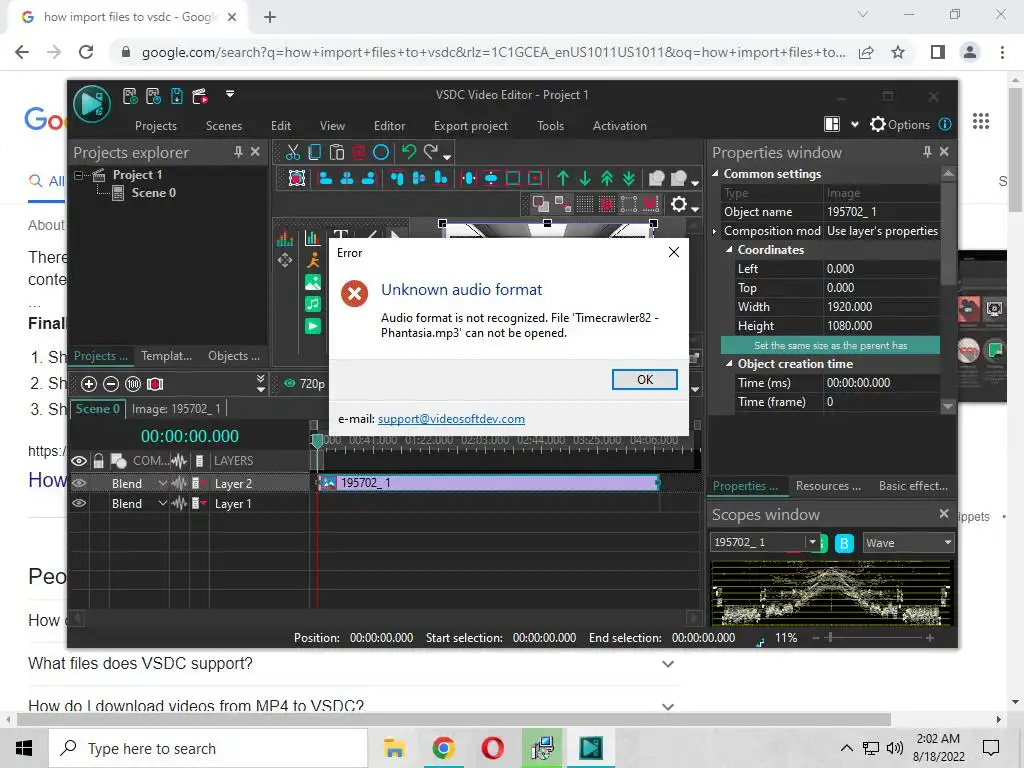Click the timeline zoom in plus icon
The image size is (1024, 768).
[89, 384]
